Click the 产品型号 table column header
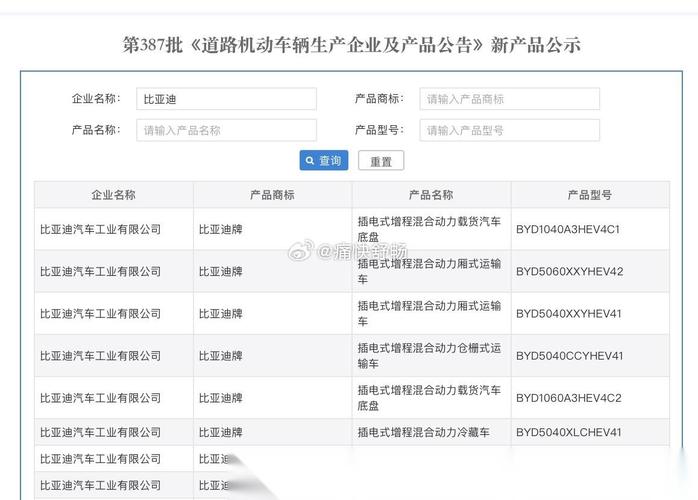The width and height of the screenshot is (698, 500). (590, 195)
